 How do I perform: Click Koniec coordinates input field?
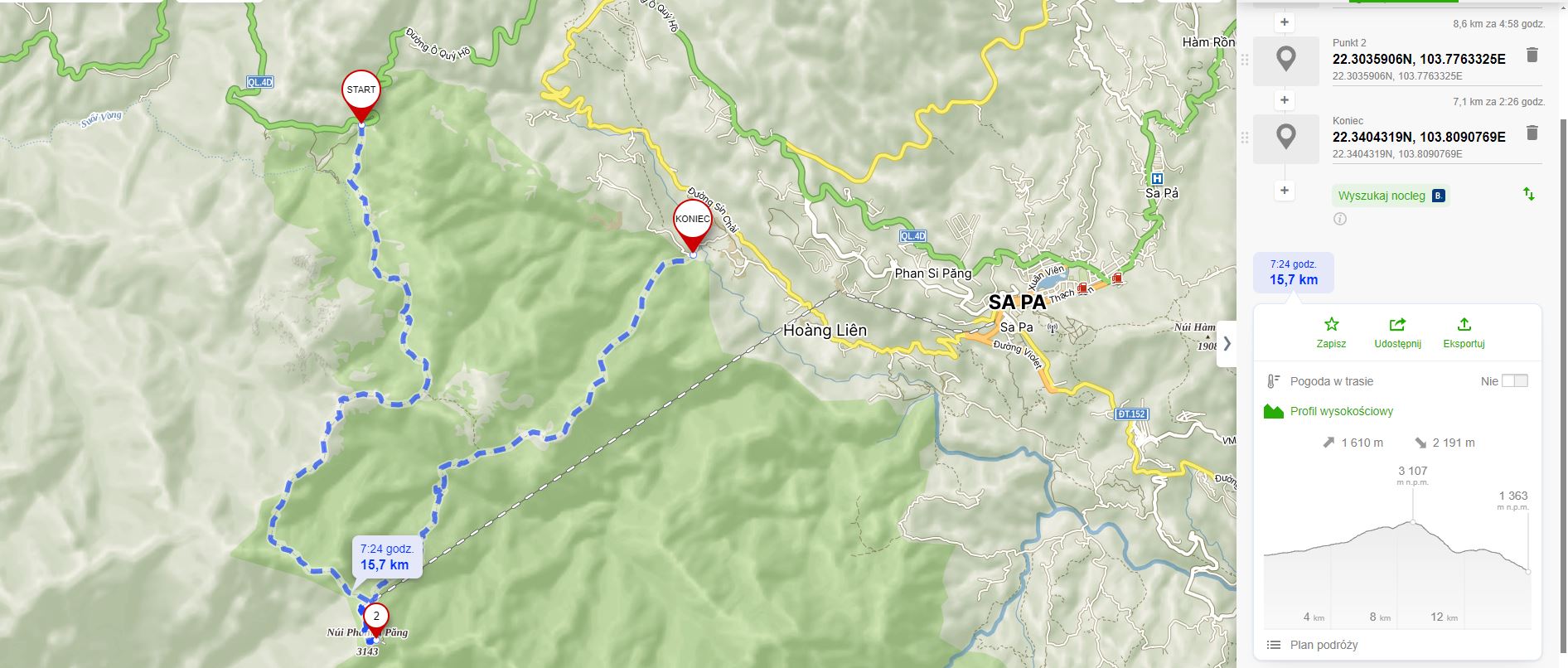(x=1419, y=137)
